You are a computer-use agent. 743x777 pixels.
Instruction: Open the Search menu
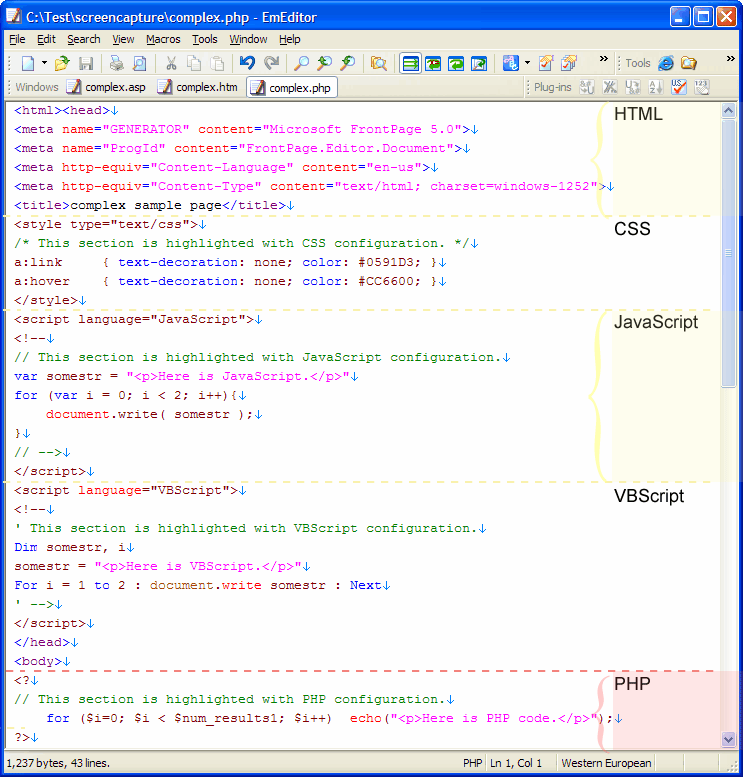84,39
